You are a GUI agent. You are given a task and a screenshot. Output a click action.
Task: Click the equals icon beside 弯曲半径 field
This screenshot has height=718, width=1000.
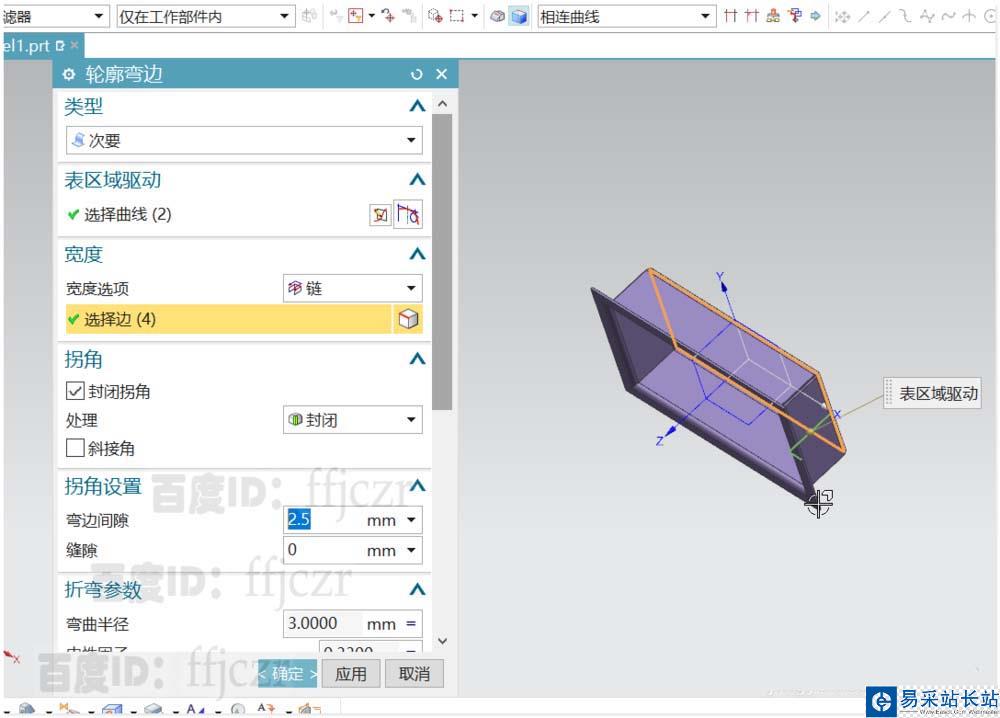coord(411,623)
